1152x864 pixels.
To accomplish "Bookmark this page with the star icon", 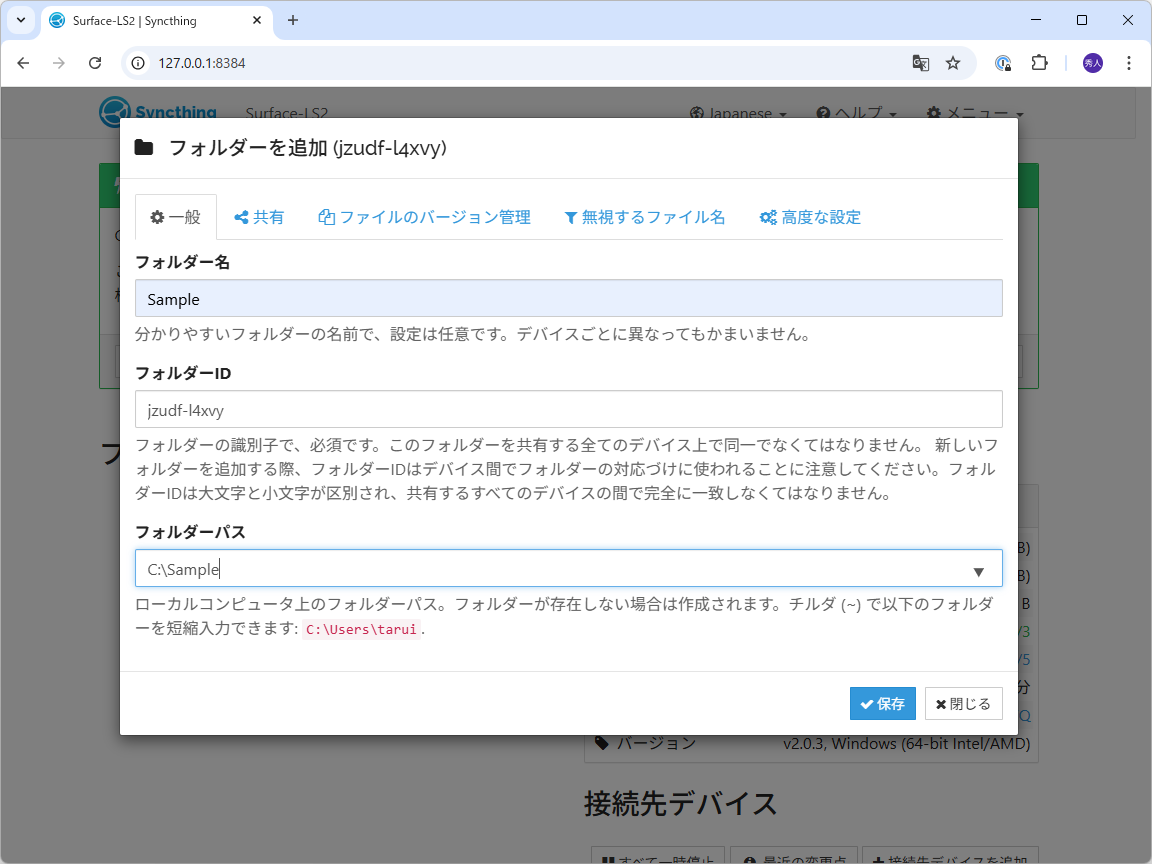I will [953, 63].
